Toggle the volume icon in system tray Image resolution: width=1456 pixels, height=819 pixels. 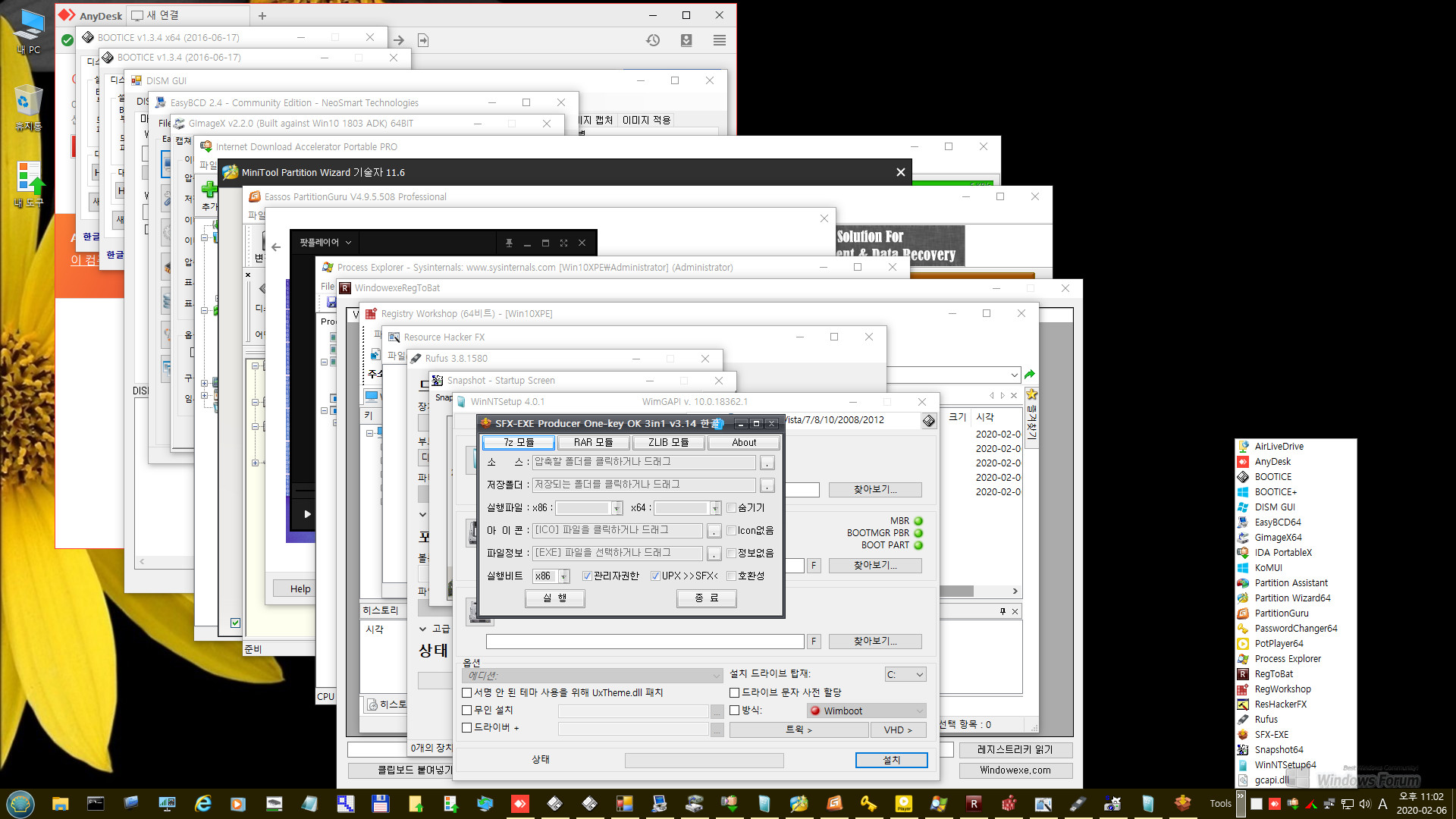pyautogui.click(x=1365, y=804)
